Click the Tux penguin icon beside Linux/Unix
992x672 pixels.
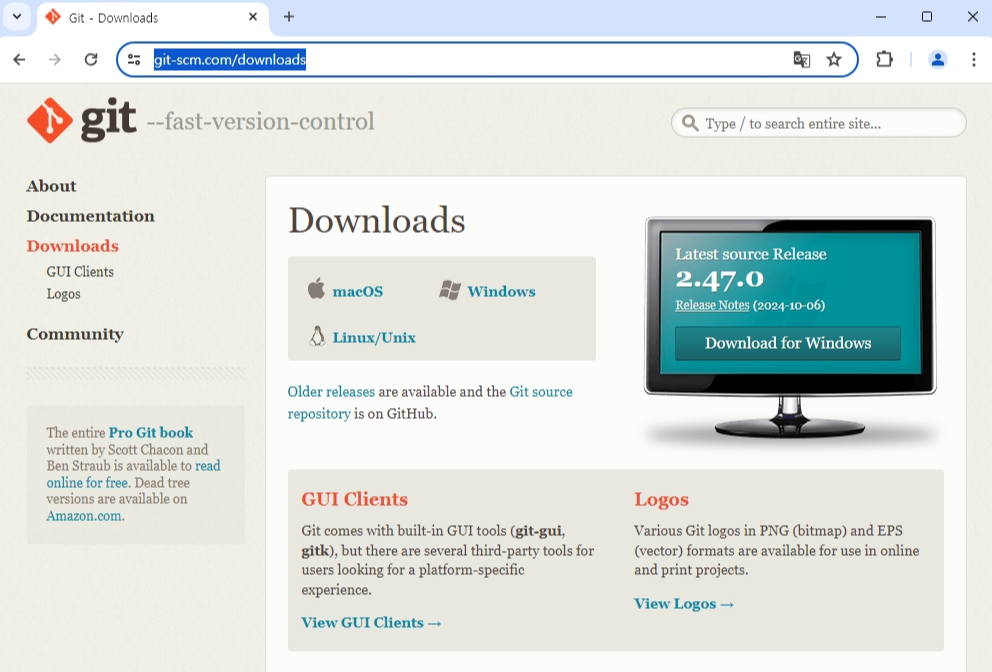pyautogui.click(x=317, y=336)
